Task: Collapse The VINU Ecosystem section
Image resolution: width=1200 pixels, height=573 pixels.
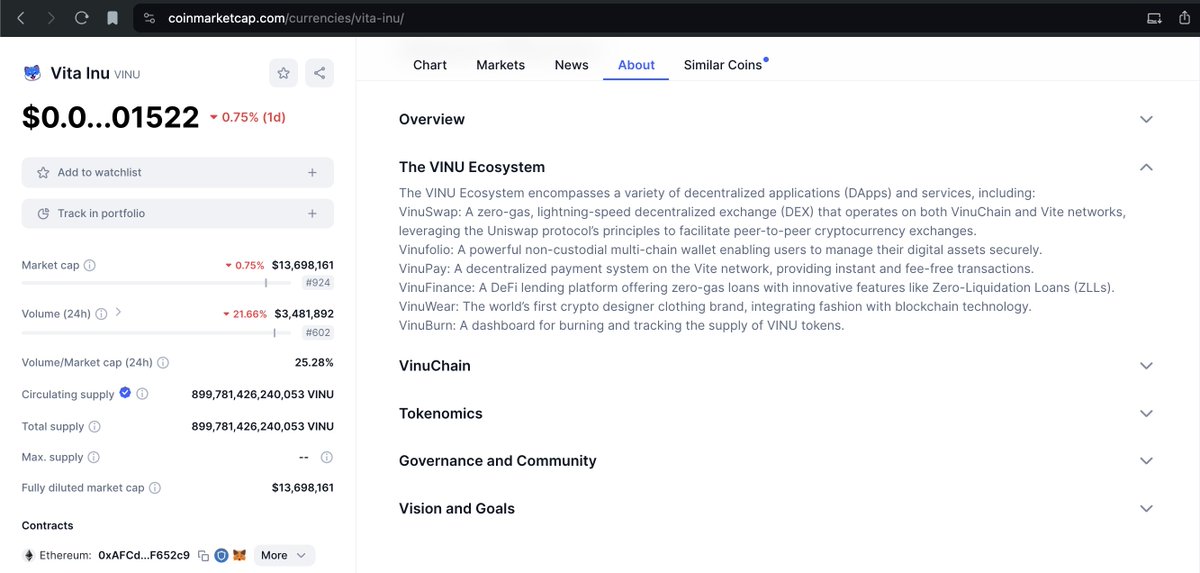Action: (x=1146, y=167)
